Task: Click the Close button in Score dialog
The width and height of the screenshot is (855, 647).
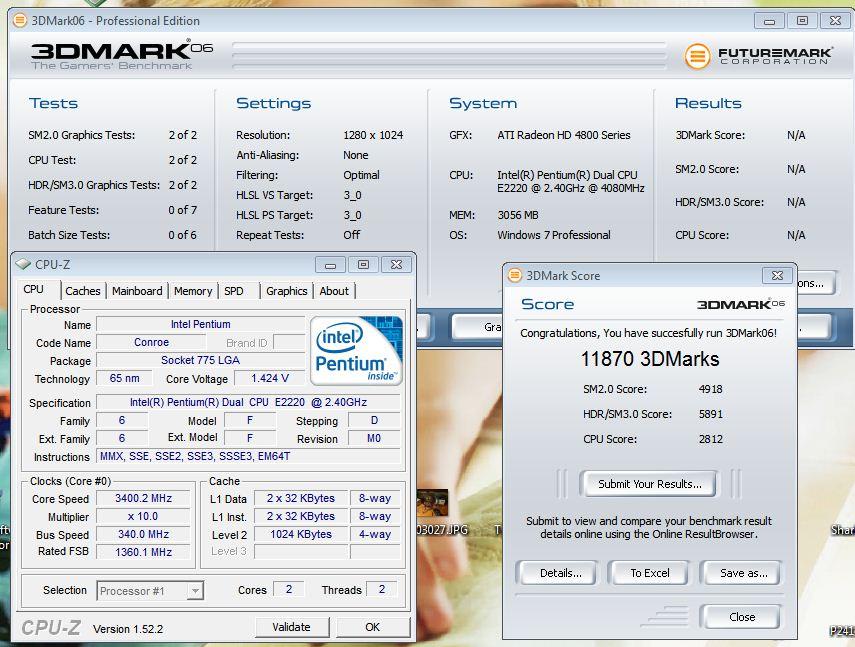Action: tap(742, 617)
